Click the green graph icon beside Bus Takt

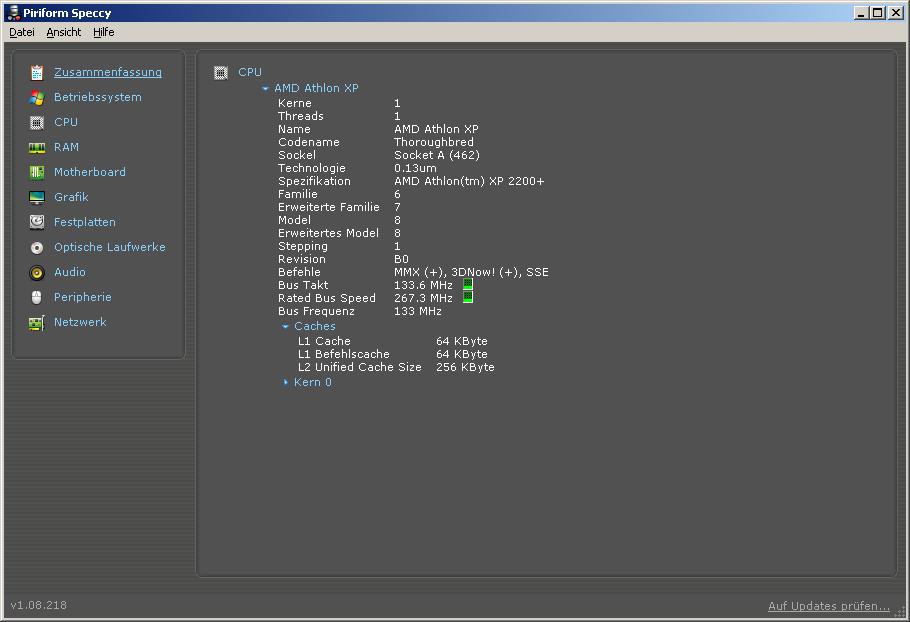point(468,284)
